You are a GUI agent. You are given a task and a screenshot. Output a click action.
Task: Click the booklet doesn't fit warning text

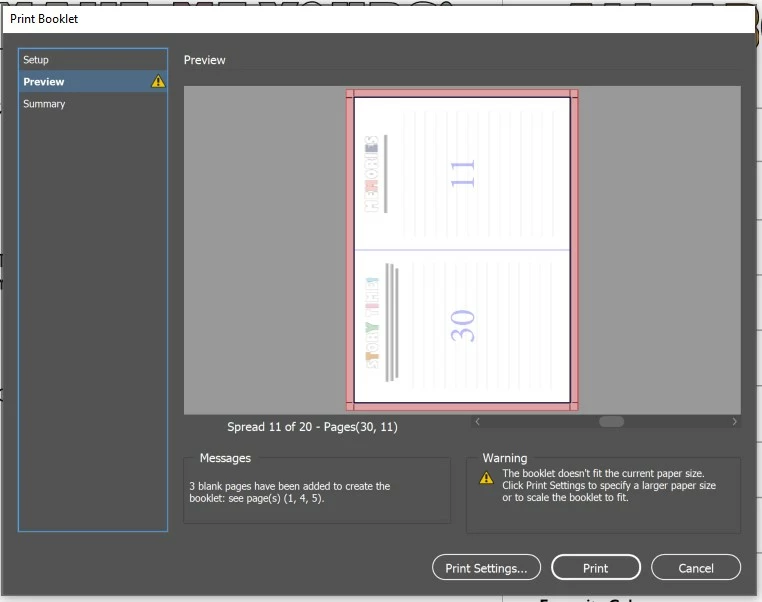pos(609,485)
